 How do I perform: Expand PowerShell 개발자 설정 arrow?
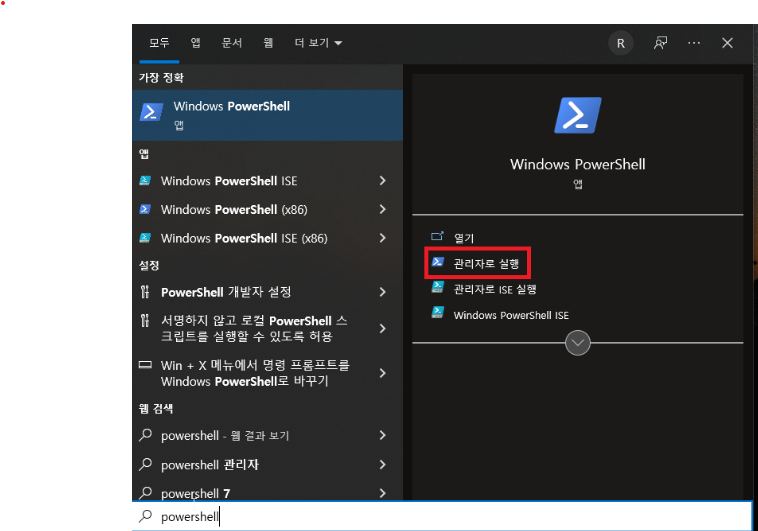[x=382, y=292]
